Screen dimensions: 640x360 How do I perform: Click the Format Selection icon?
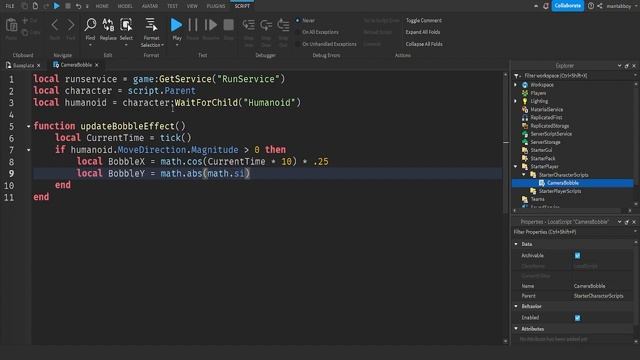coord(151,24)
